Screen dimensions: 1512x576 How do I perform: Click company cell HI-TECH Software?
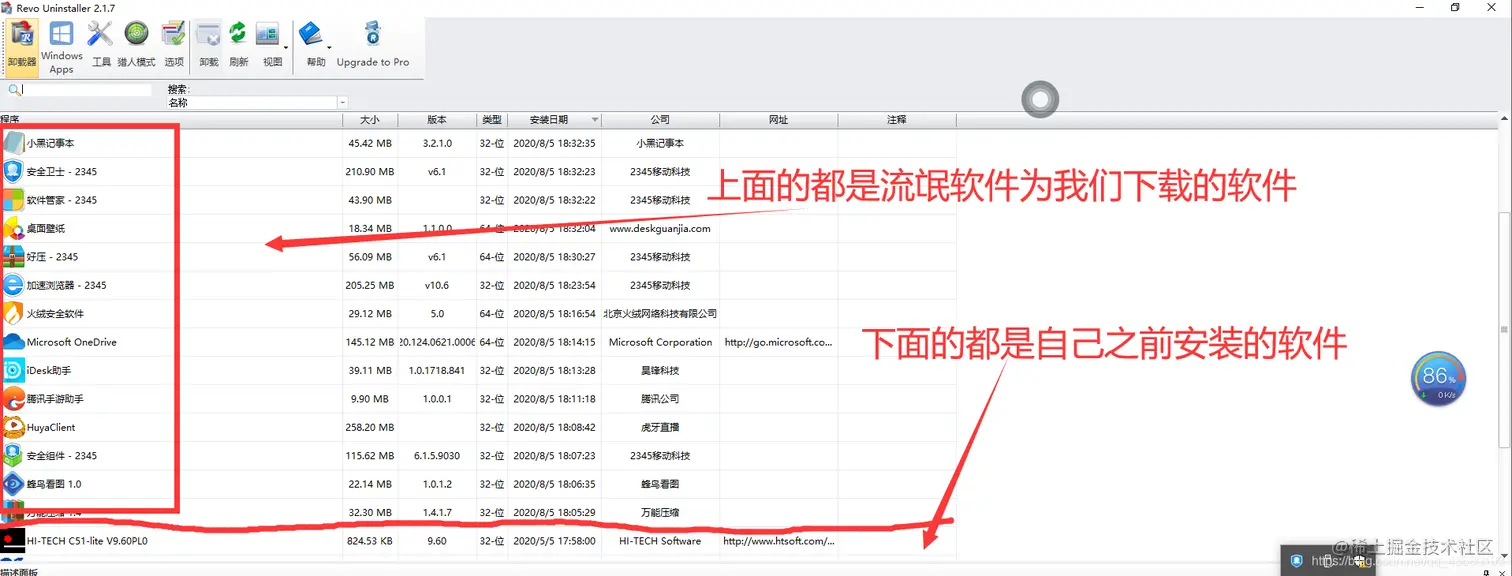click(x=660, y=541)
